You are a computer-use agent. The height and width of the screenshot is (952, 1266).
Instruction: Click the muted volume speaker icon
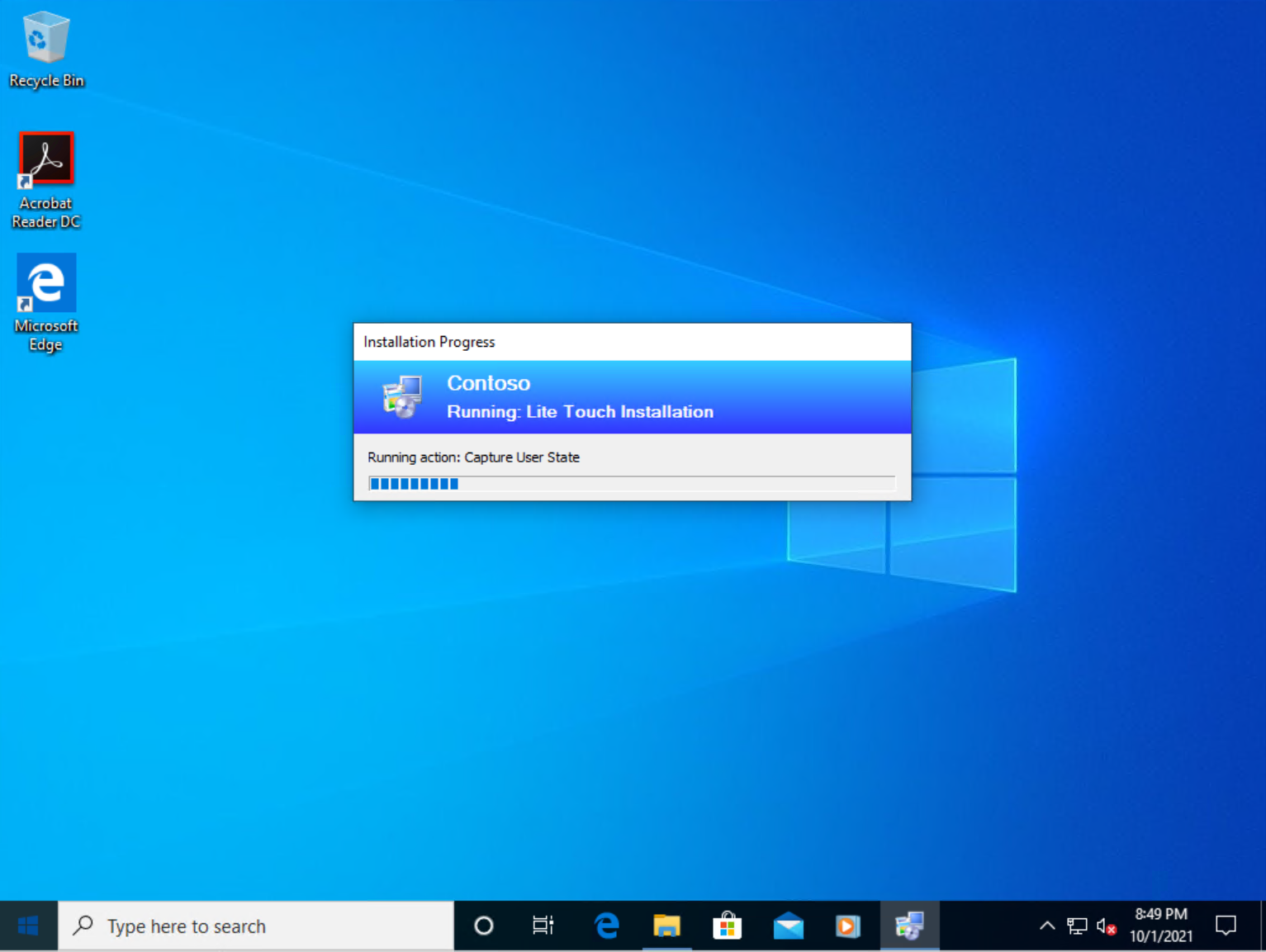click(1106, 926)
